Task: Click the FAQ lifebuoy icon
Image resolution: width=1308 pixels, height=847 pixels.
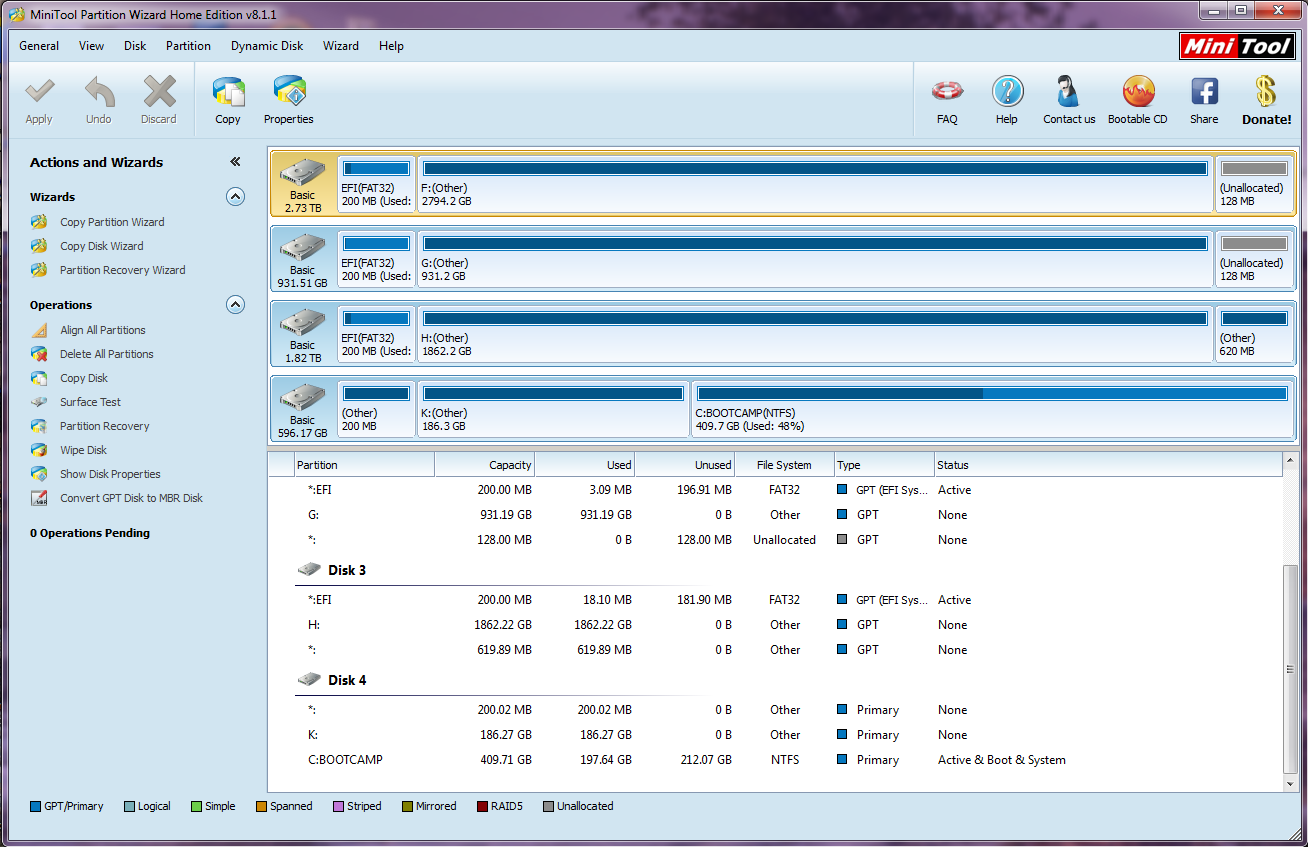Action: pos(947,92)
